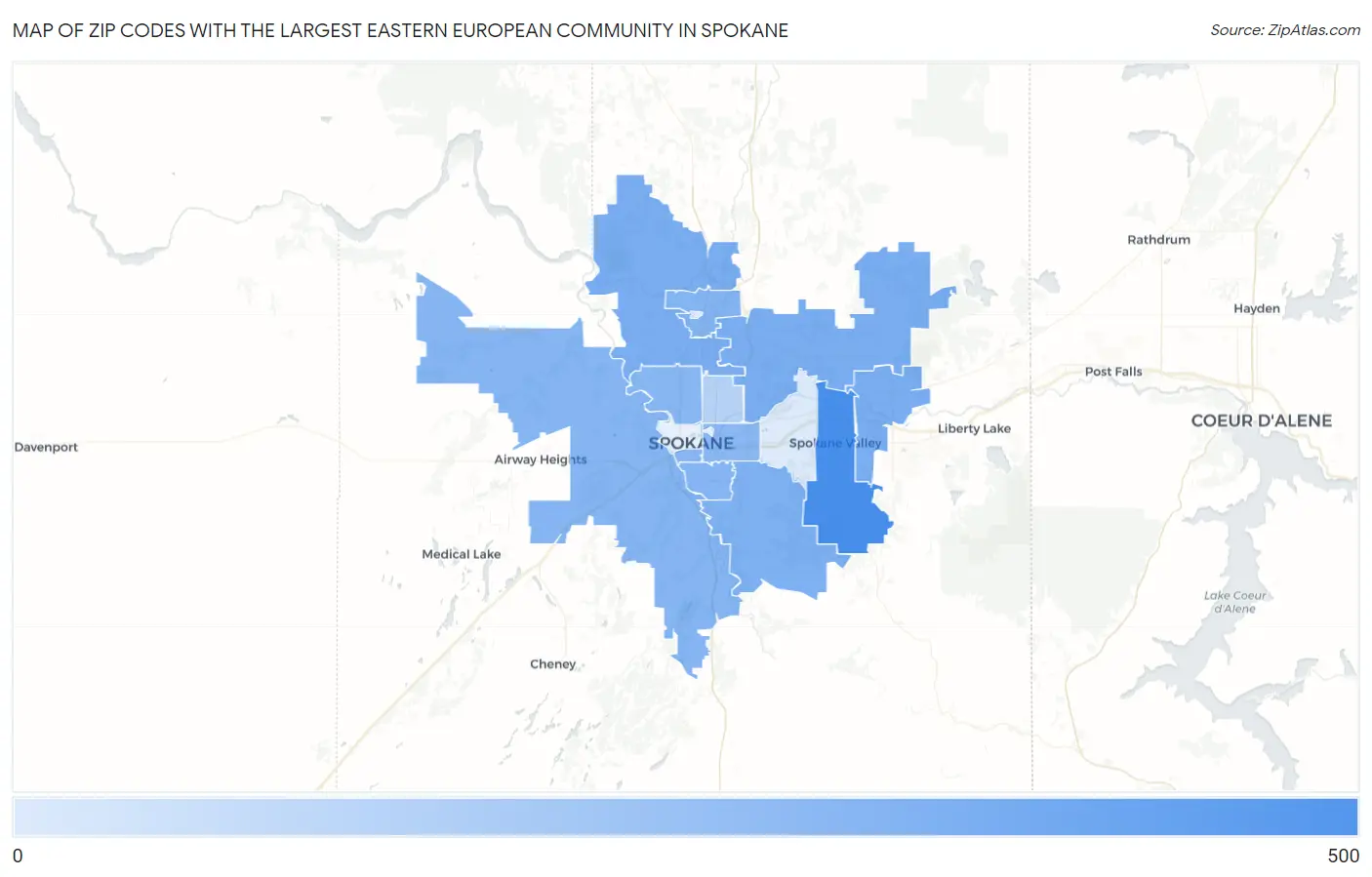
Task: Click the Medical Lake map label
Action: pyautogui.click(x=461, y=554)
